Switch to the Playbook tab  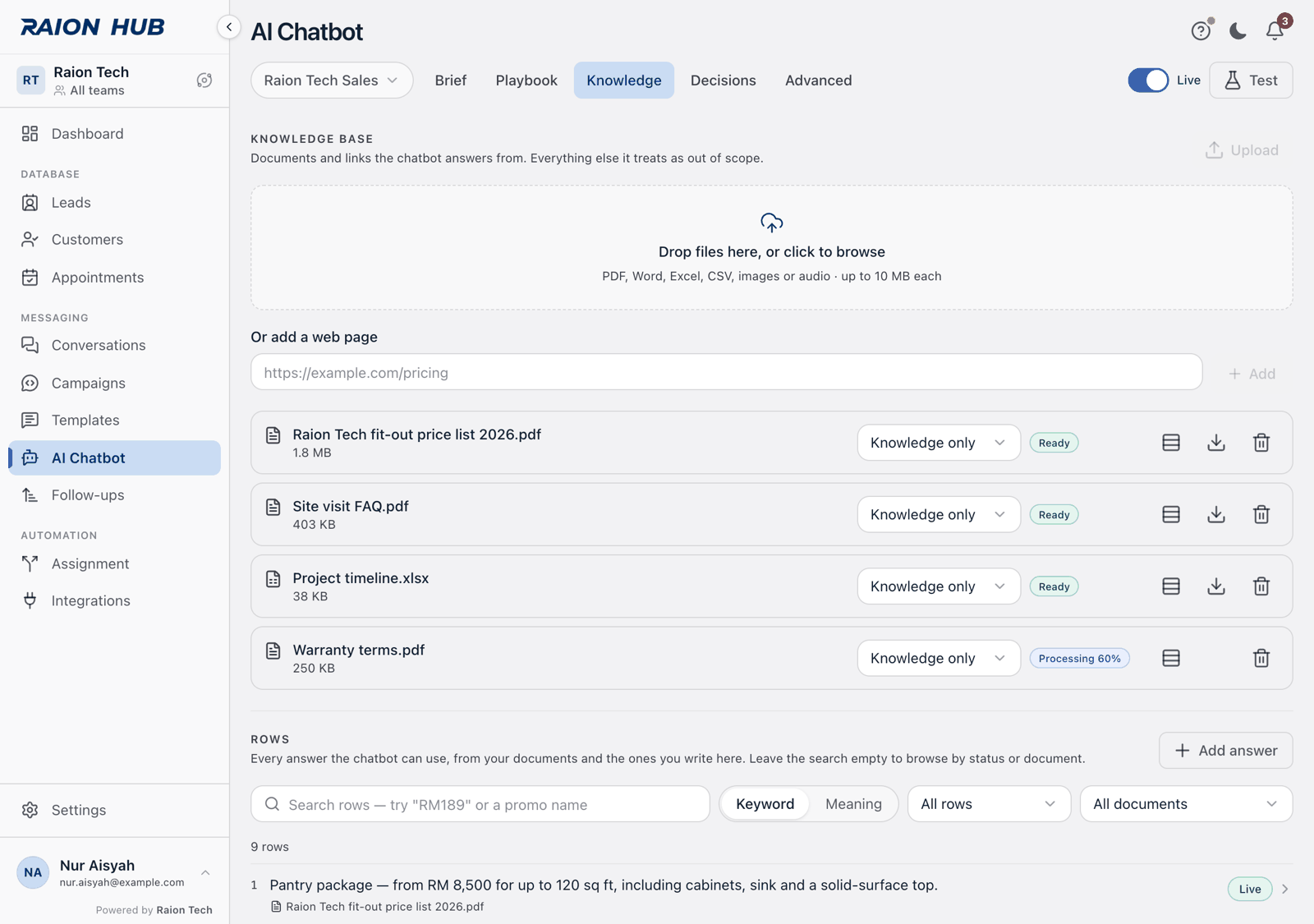tap(526, 80)
